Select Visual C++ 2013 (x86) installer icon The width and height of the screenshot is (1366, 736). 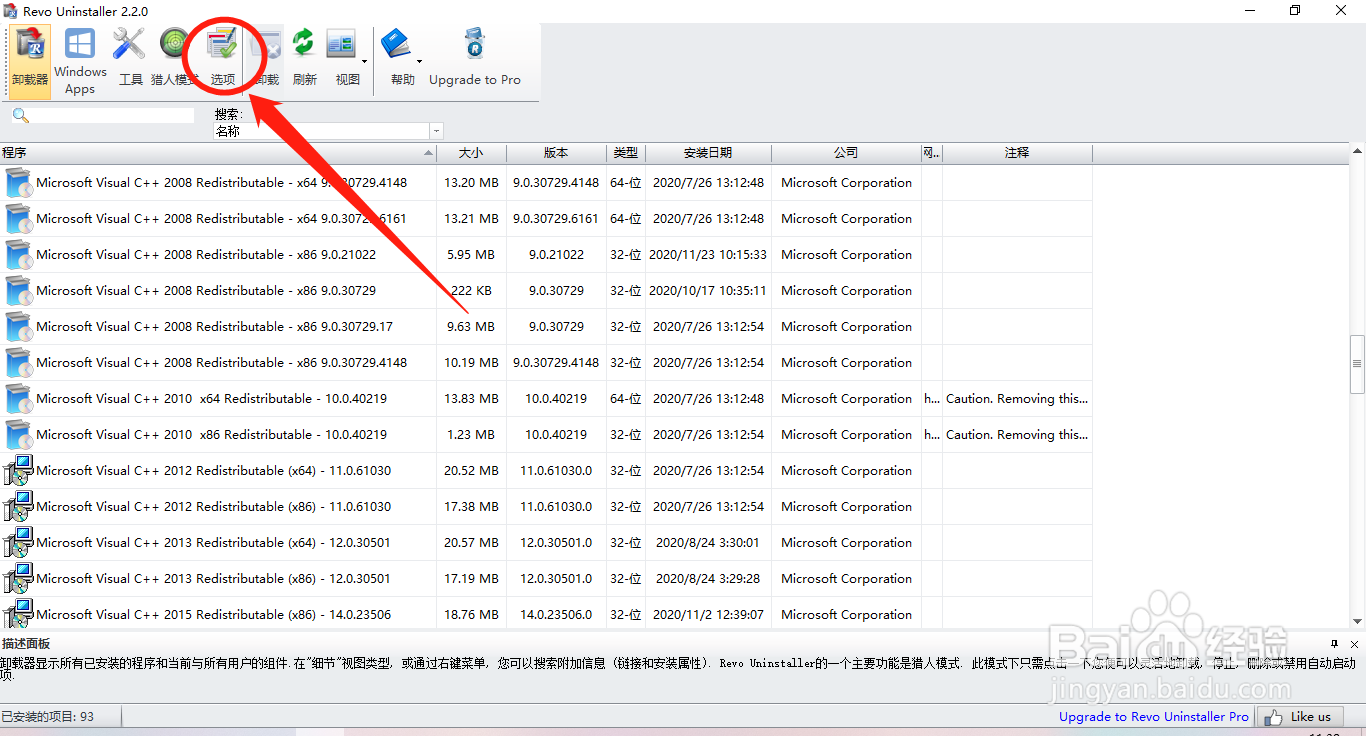pos(19,579)
